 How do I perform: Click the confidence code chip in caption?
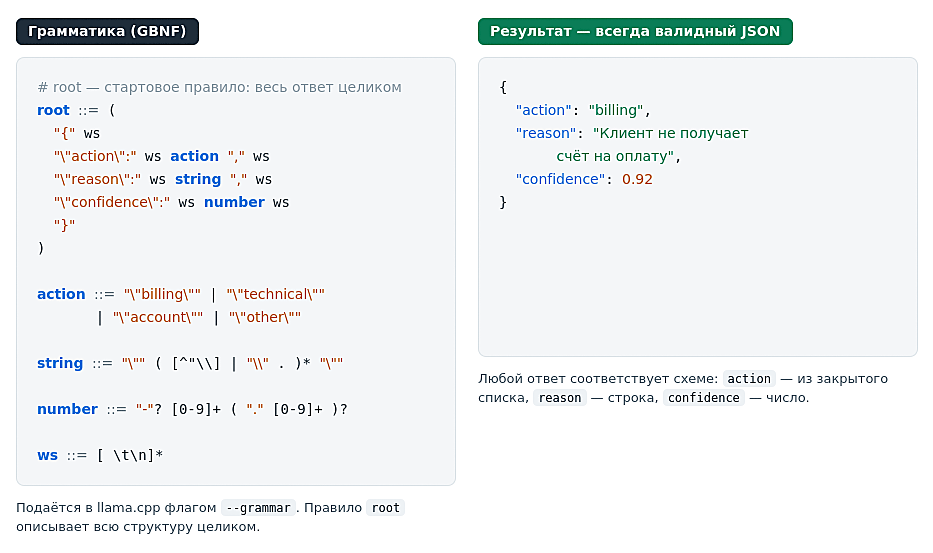click(703, 398)
